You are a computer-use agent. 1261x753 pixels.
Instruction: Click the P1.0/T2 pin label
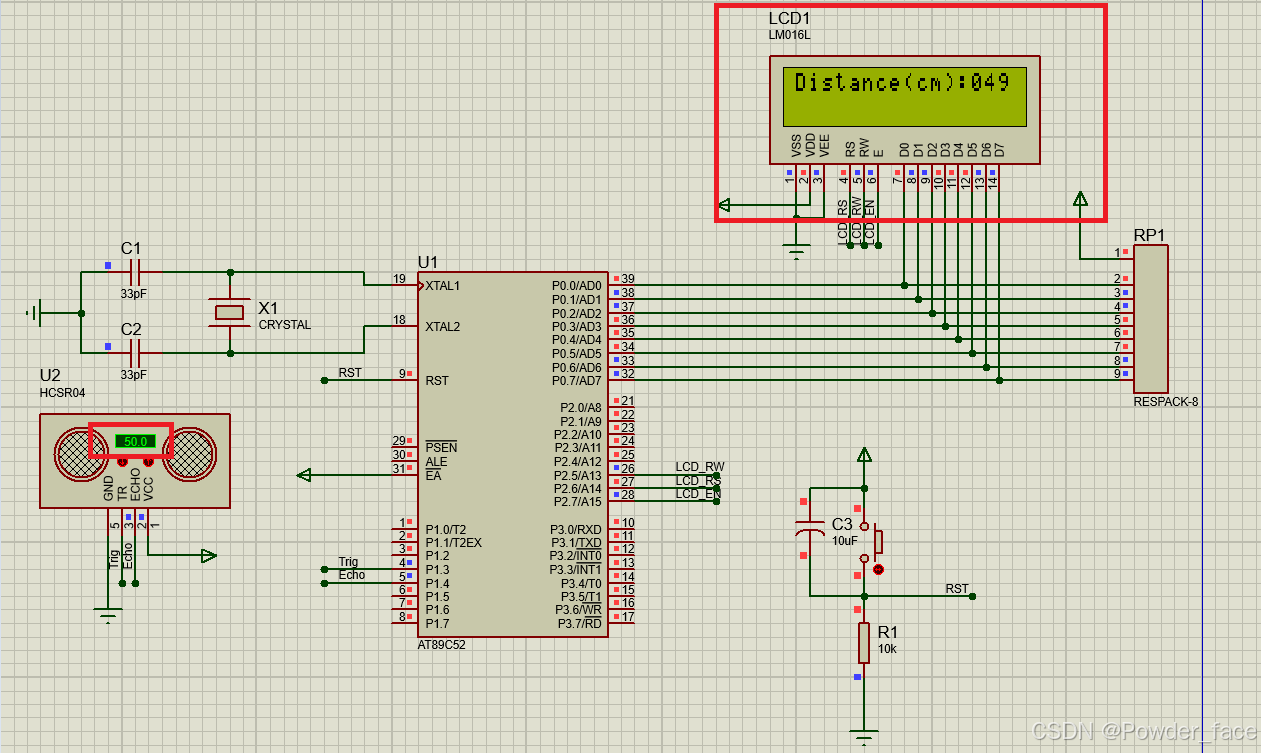(445, 530)
